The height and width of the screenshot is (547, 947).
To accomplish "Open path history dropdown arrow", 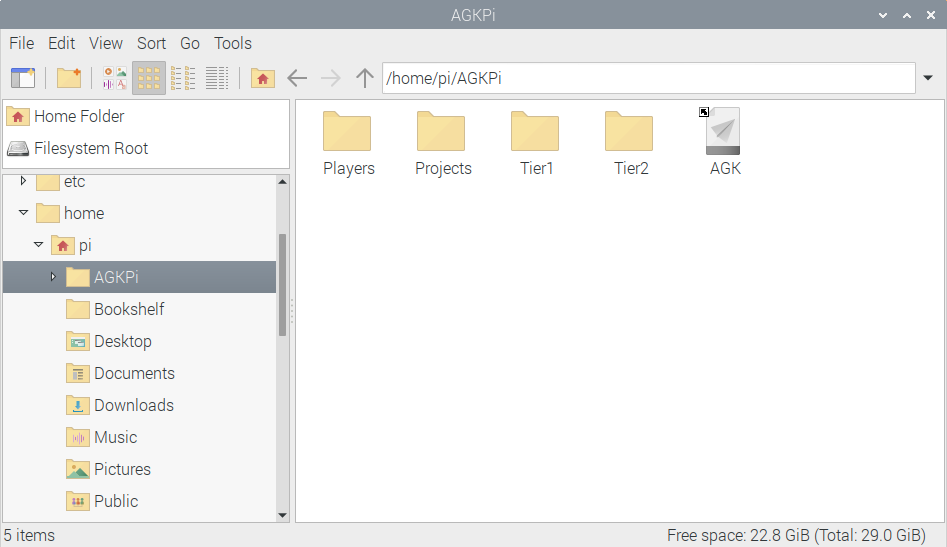I will (x=928, y=78).
